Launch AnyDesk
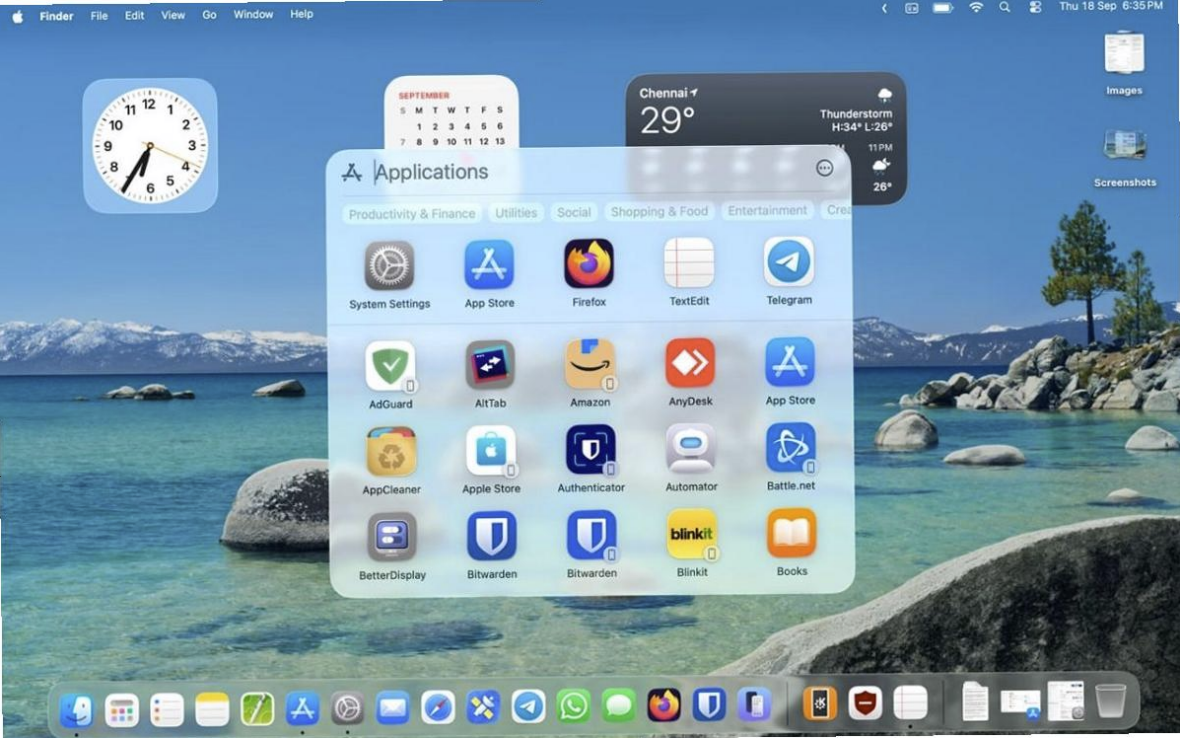 690,363
